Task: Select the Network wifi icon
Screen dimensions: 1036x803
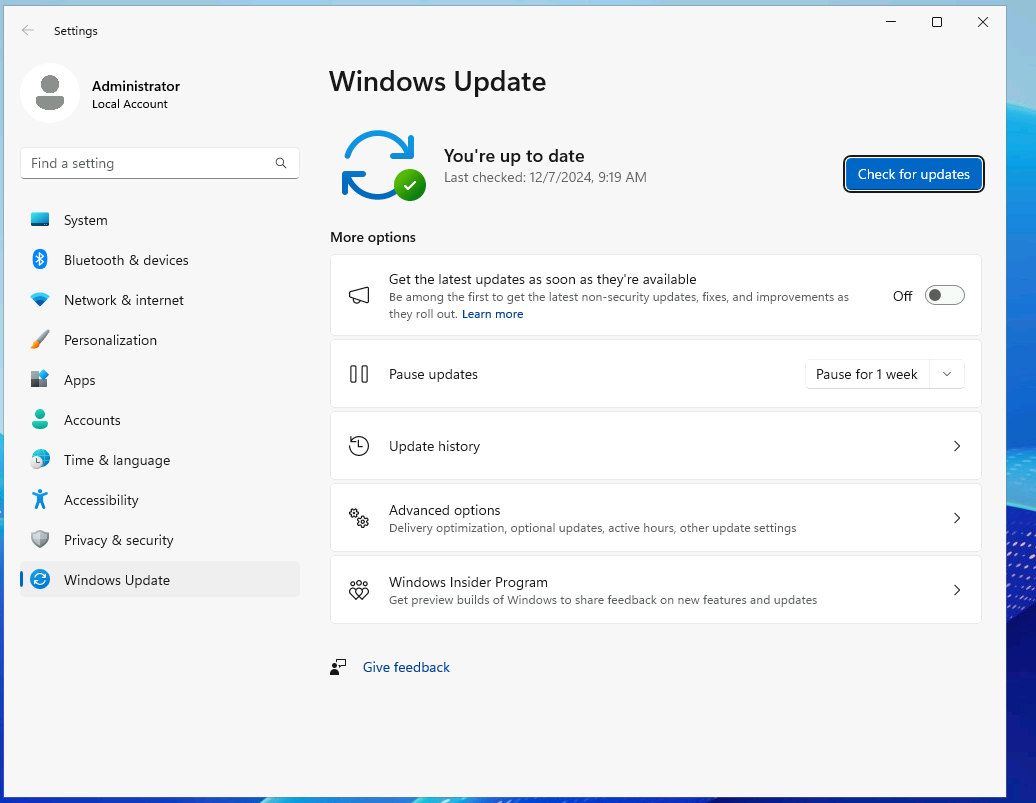Action: [40, 300]
